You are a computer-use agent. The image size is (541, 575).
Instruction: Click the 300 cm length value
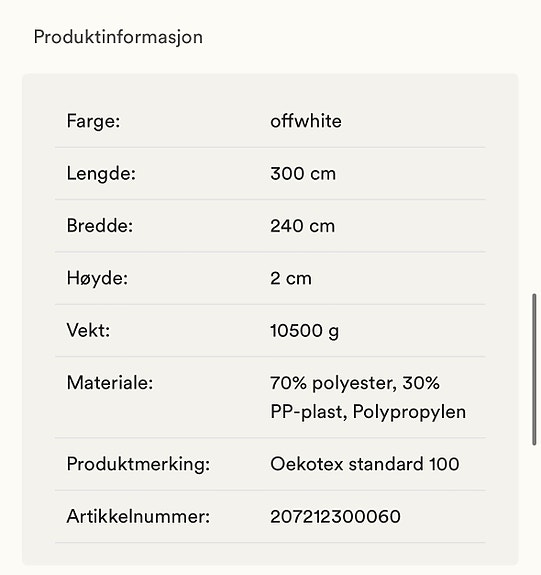[303, 173]
